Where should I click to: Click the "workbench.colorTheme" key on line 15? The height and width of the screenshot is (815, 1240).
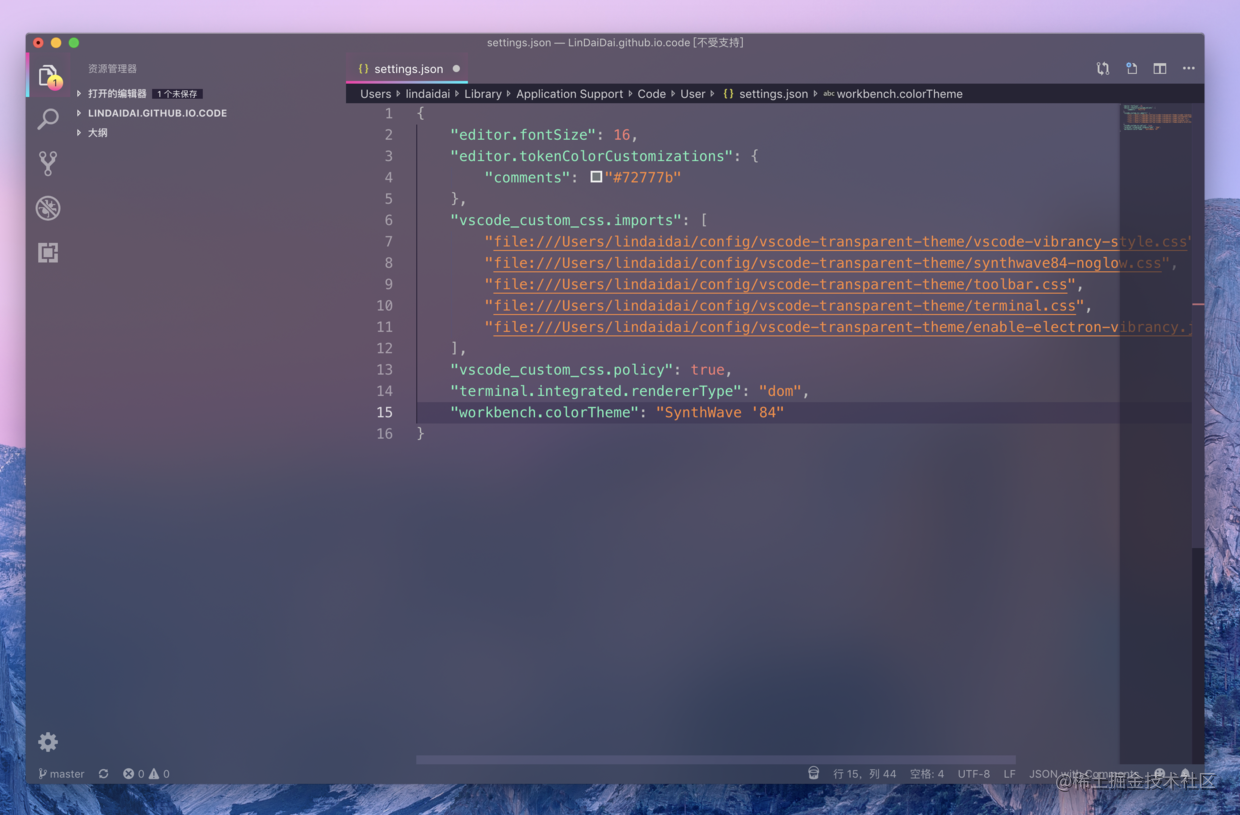tap(545, 413)
